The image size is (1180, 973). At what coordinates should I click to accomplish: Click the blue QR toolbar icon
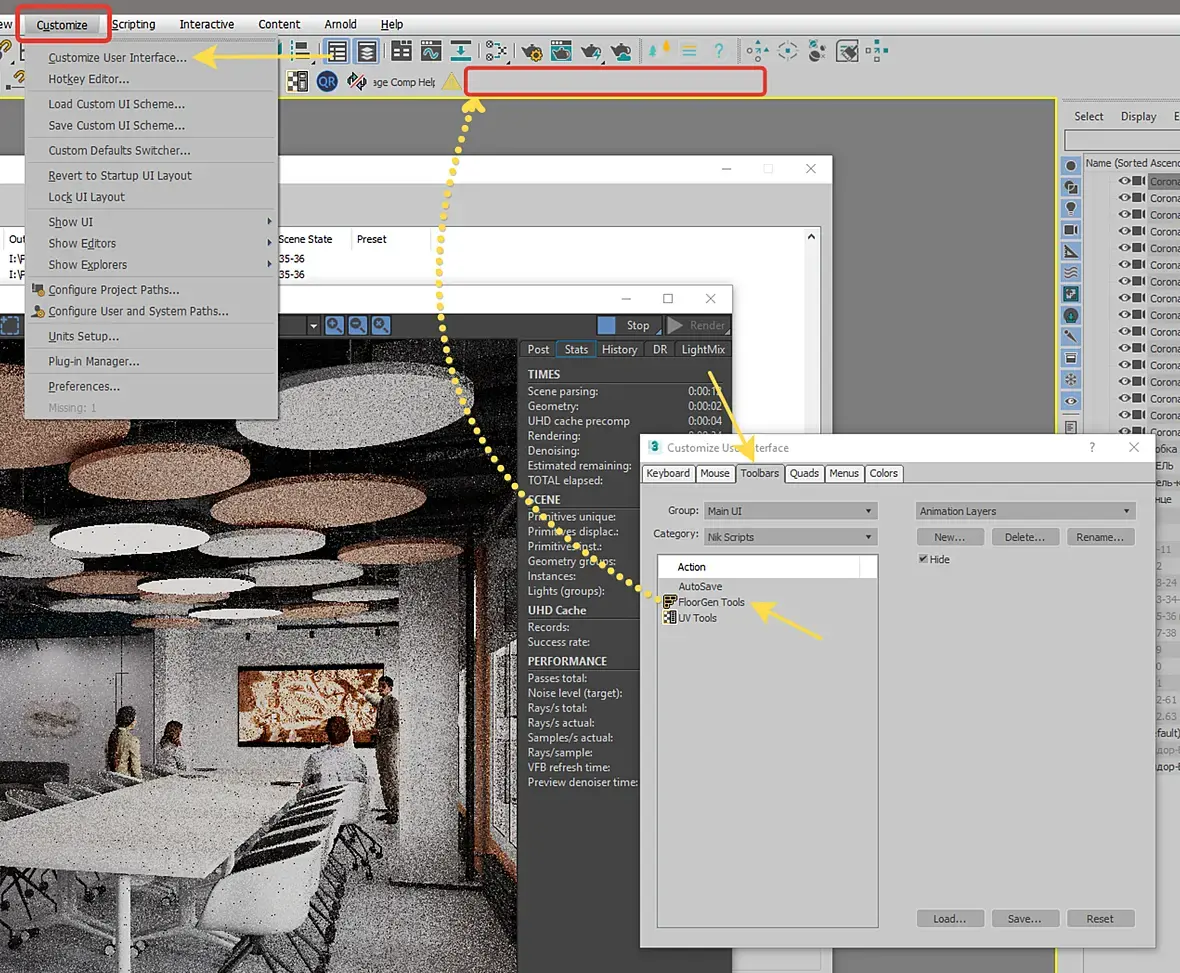pos(327,82)
